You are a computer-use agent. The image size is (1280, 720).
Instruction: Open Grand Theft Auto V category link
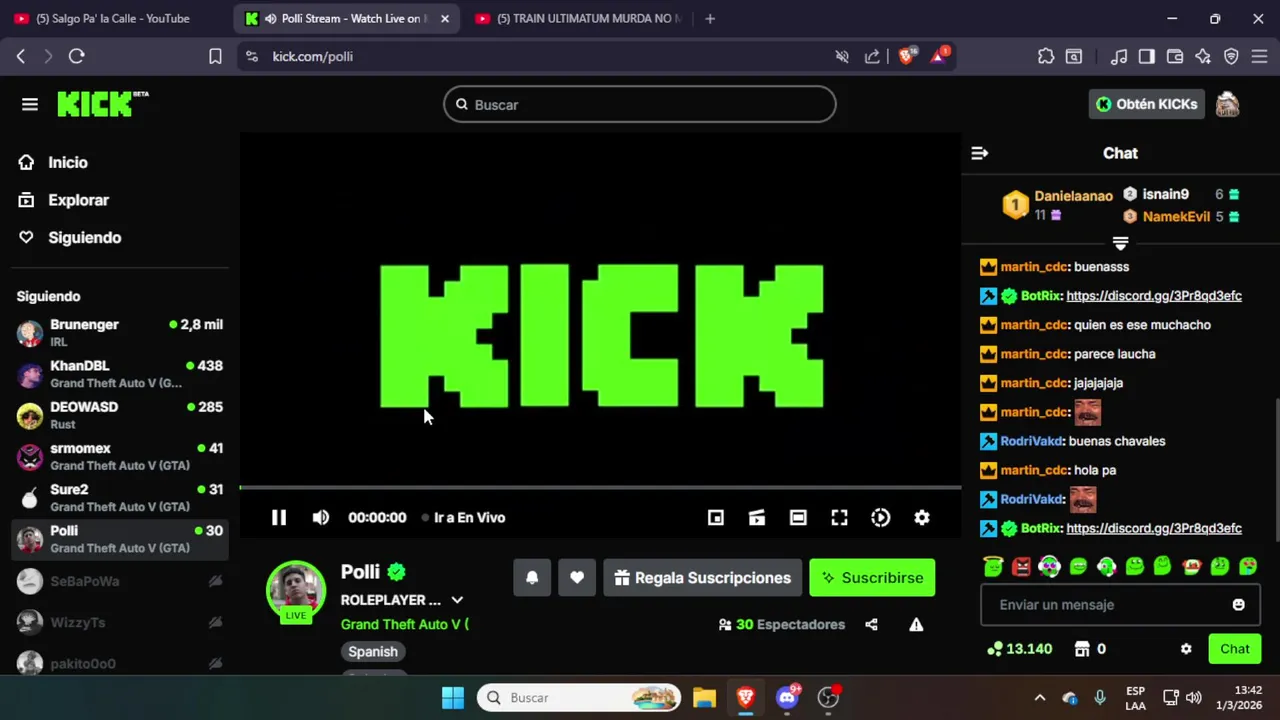pos(404,624)
